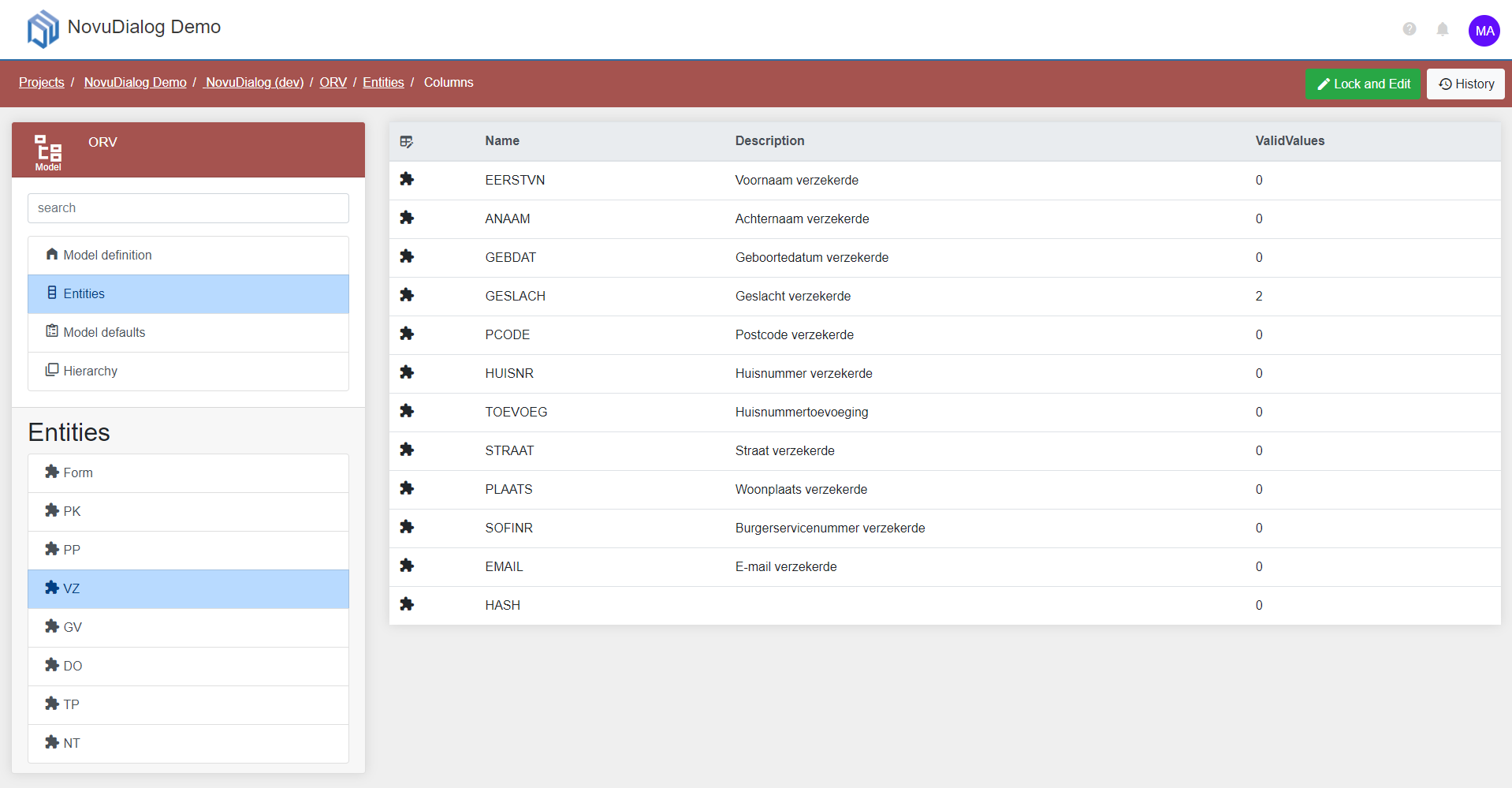The height and width of the screenshot is (788, 1512).
Task: Click the puzzle icon of PCODE row
Action: click(x=407, y=334)
